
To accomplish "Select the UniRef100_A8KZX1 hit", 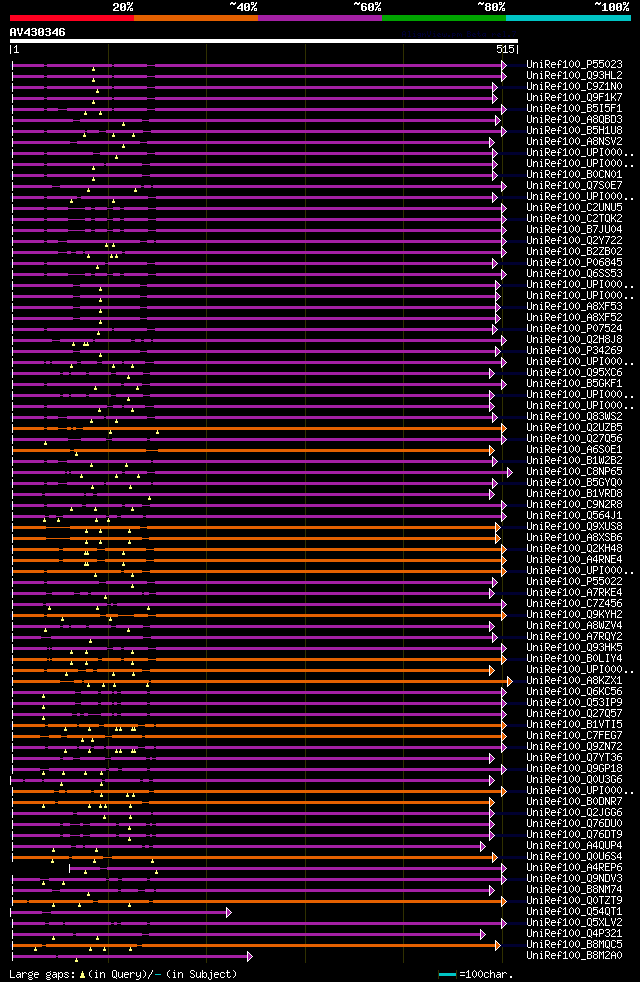I will 574,681.
